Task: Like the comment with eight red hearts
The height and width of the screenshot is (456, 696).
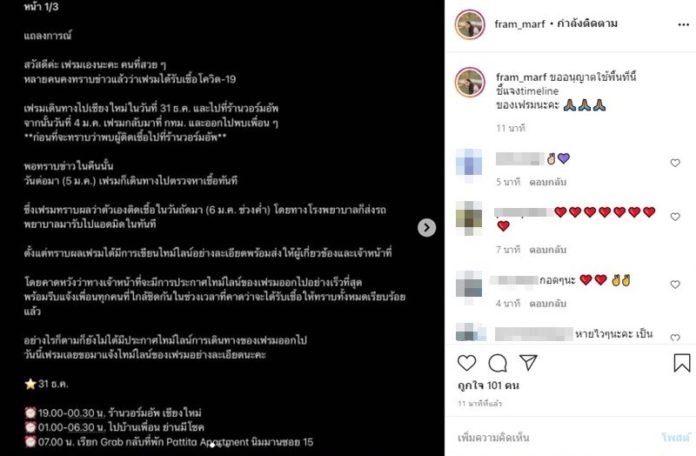Action: pos(675,217)
